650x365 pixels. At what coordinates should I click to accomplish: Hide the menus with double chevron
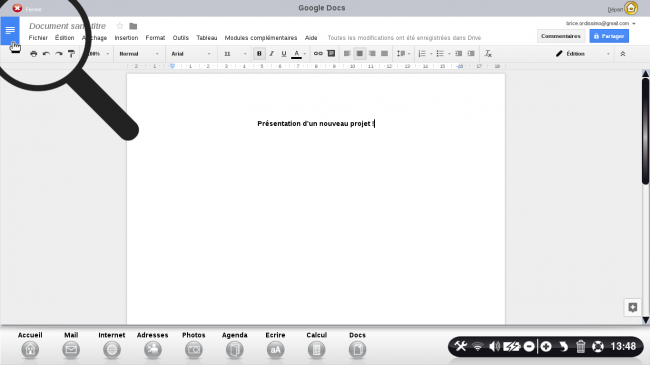(622, 54)
